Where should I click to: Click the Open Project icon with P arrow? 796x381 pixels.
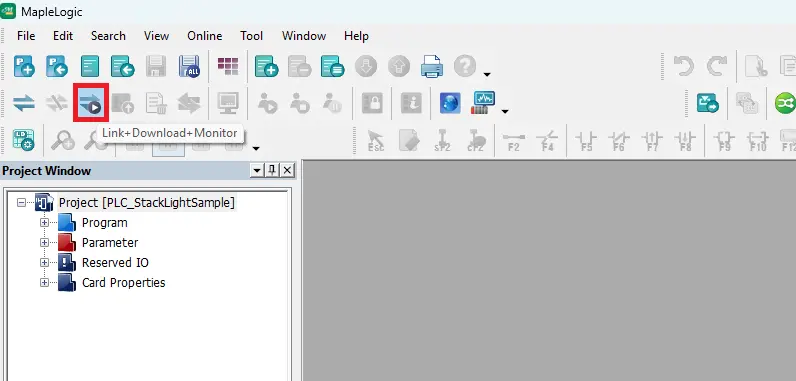tap(57, 66)
